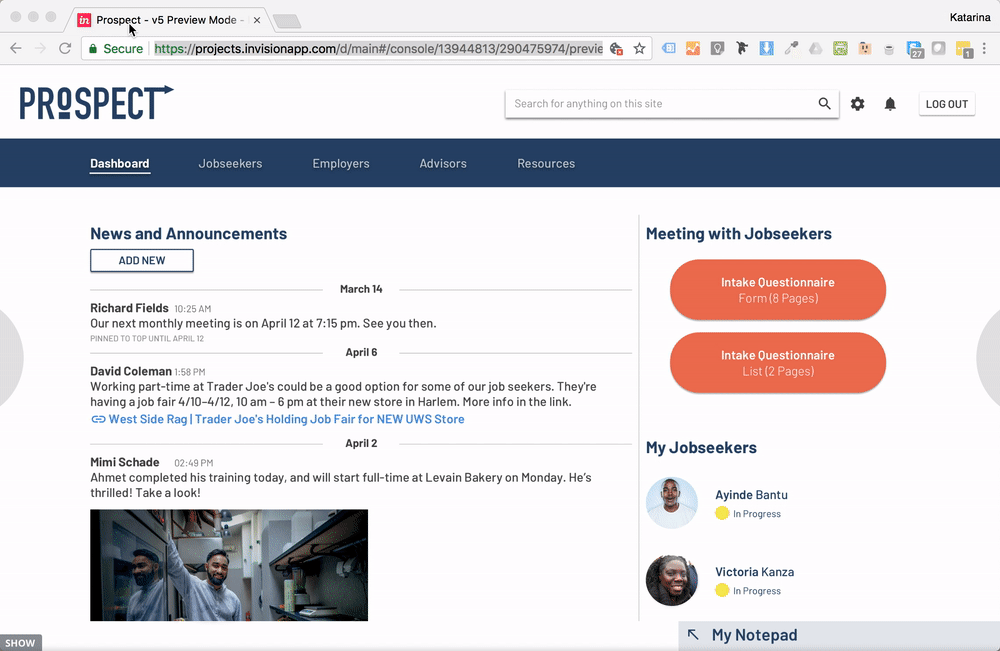Click the SHOW button at bottom left
This screenshot has height=651, width=1000.
tap(20, 643)
